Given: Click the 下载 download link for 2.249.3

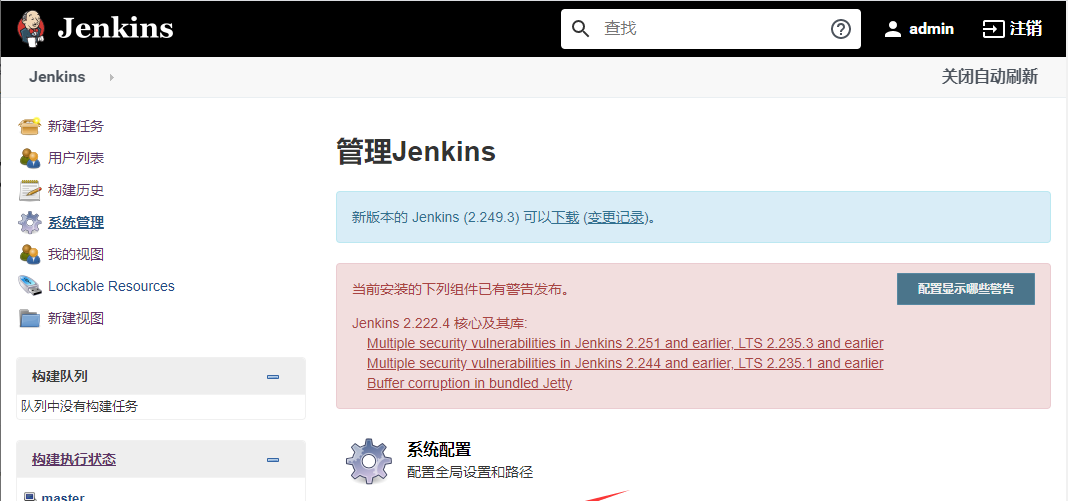Looking at the screenshot, I should tap(565, 217).
